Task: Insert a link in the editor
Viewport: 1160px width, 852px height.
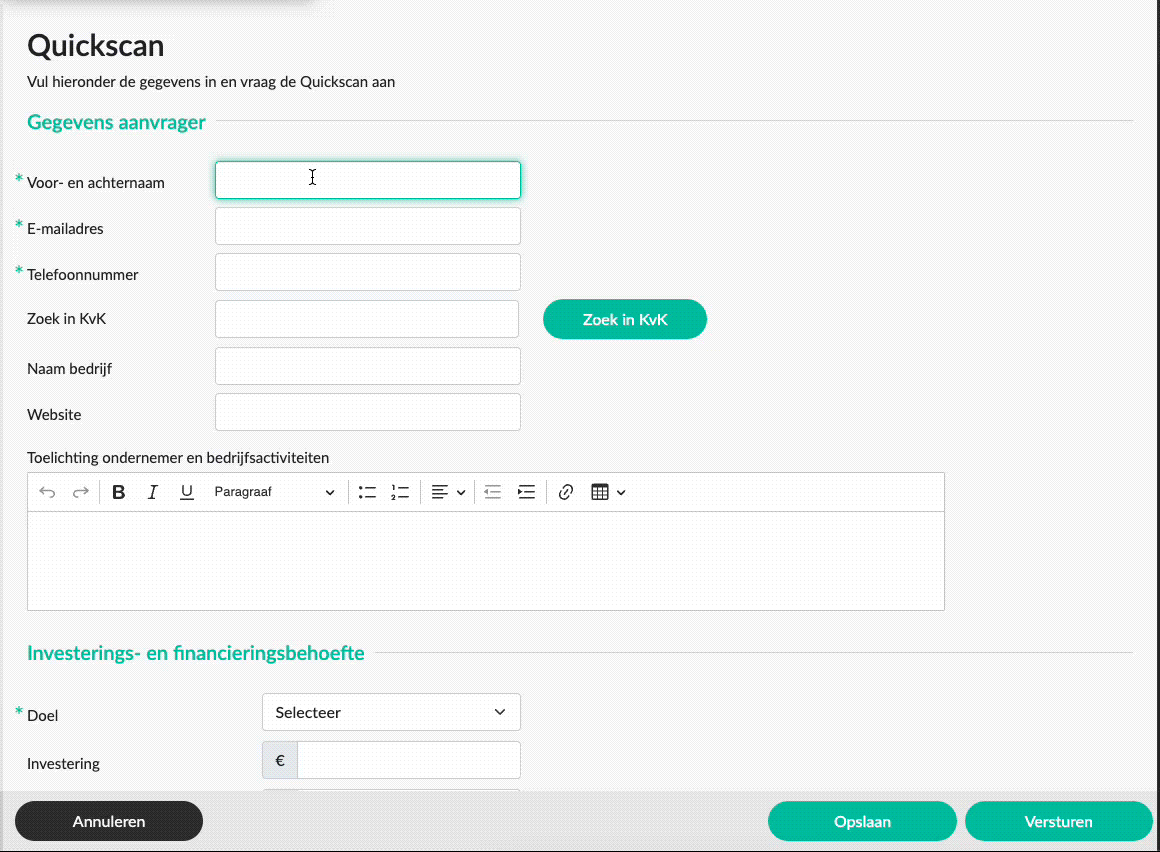Action: [566, 492]
